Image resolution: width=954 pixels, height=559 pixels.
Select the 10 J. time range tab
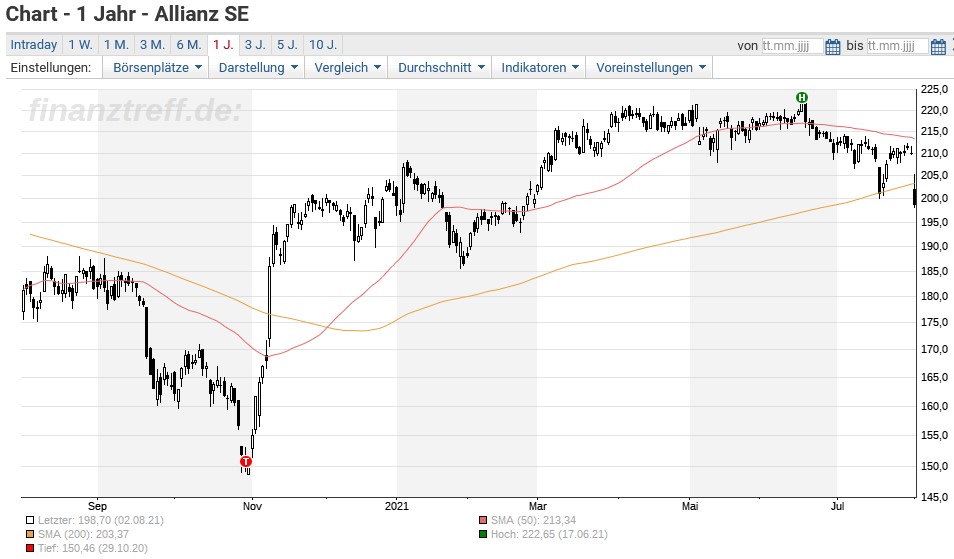(322, 44)
